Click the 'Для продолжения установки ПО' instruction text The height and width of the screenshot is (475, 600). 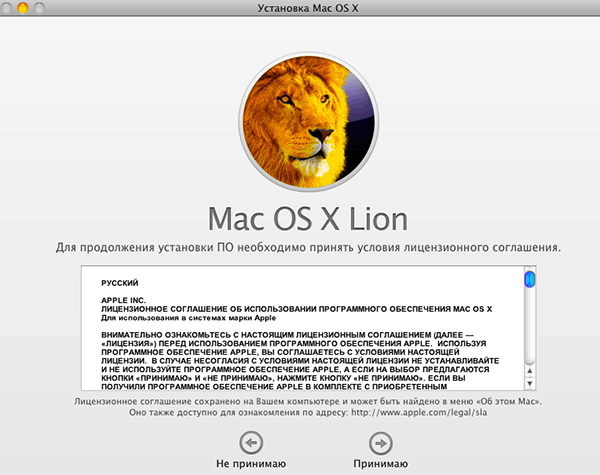pyautogui.click(x=308, y=248)
